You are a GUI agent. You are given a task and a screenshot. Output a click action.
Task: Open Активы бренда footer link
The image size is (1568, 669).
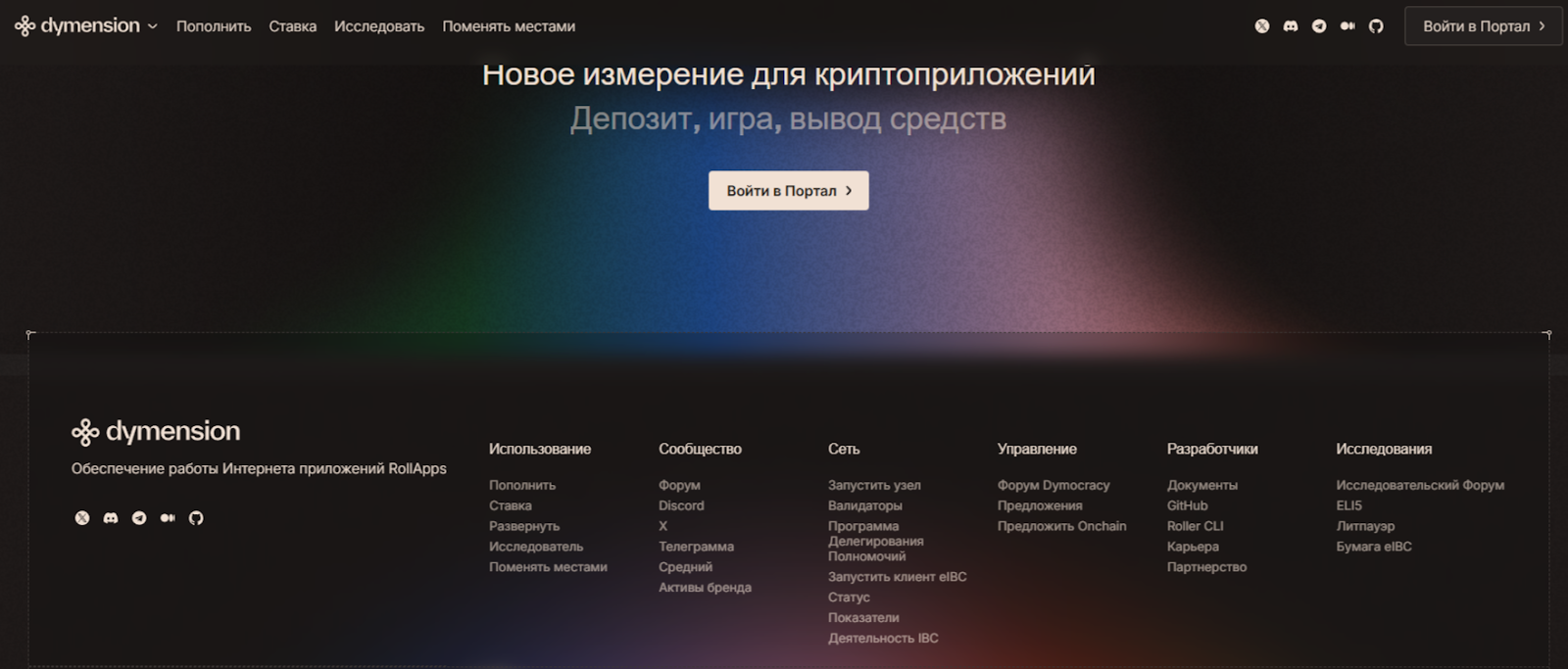pos(705,588)
